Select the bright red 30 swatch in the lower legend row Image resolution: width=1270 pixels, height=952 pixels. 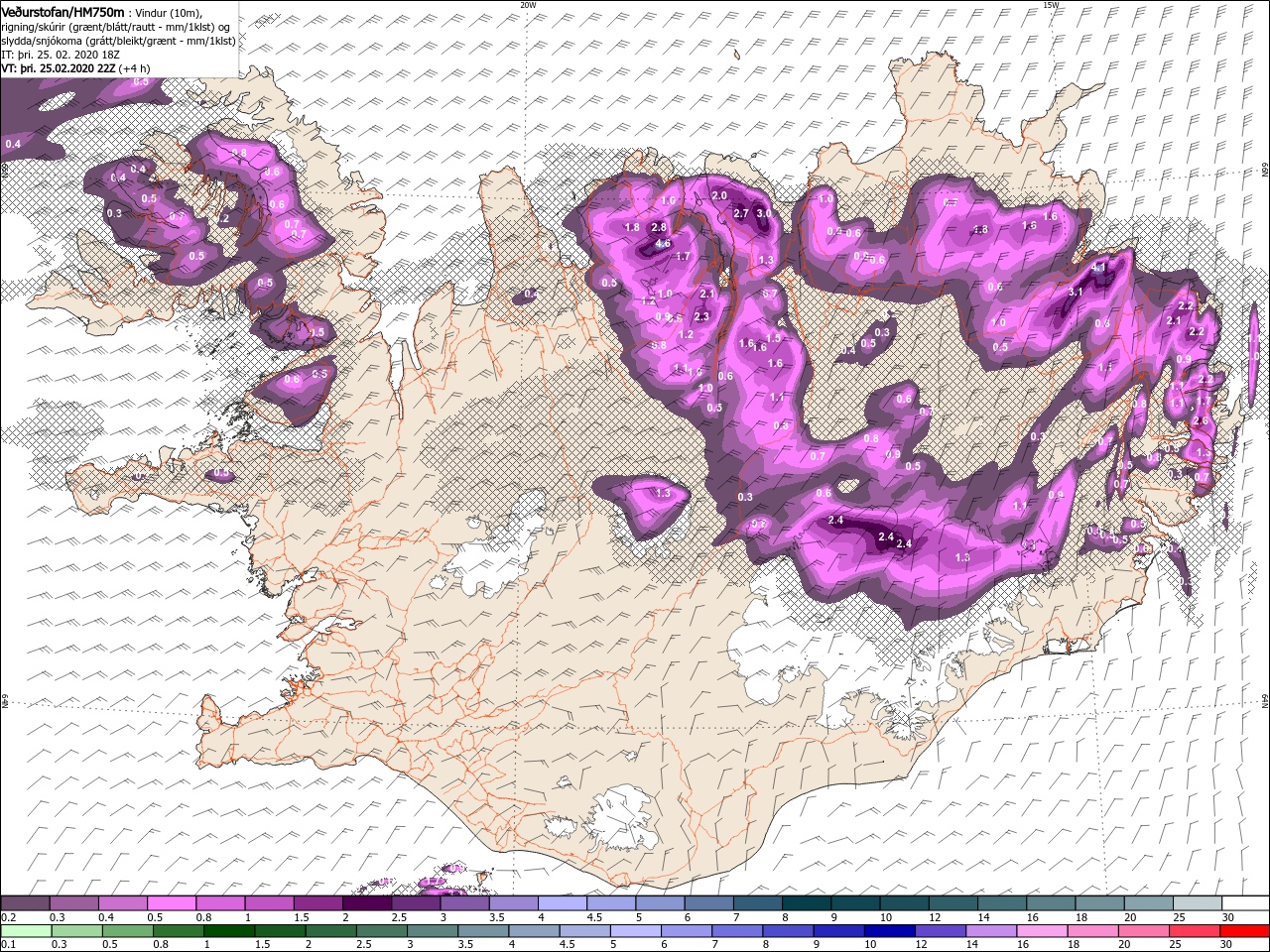(1244, 931)
